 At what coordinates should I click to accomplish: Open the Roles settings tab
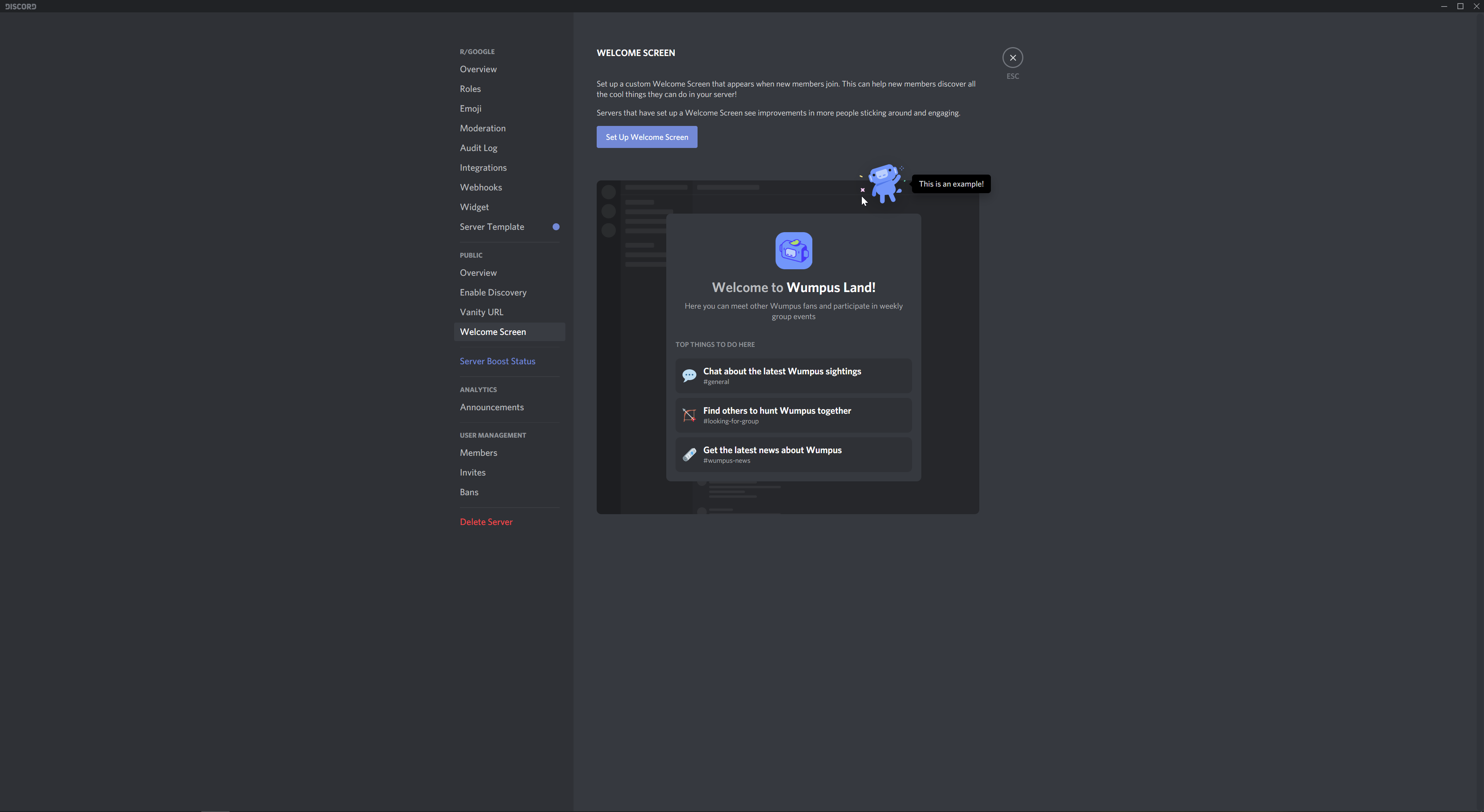pyautogui.click(x=470, y=89)
